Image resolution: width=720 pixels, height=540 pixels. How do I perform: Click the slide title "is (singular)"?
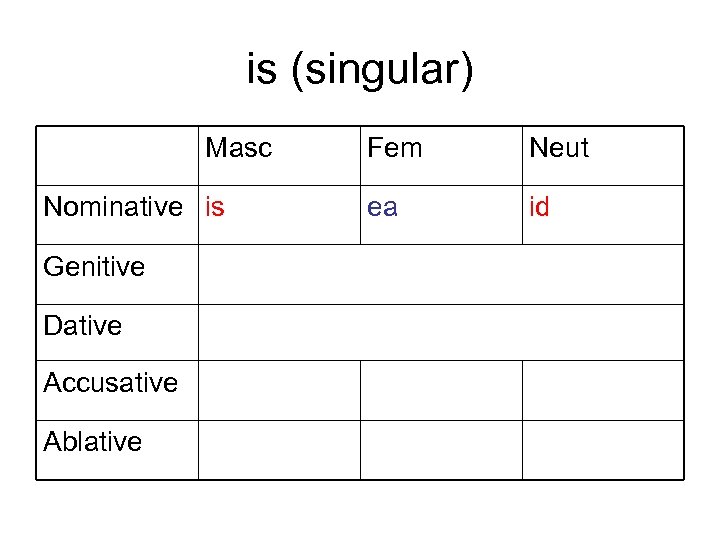tap(360, 72)
